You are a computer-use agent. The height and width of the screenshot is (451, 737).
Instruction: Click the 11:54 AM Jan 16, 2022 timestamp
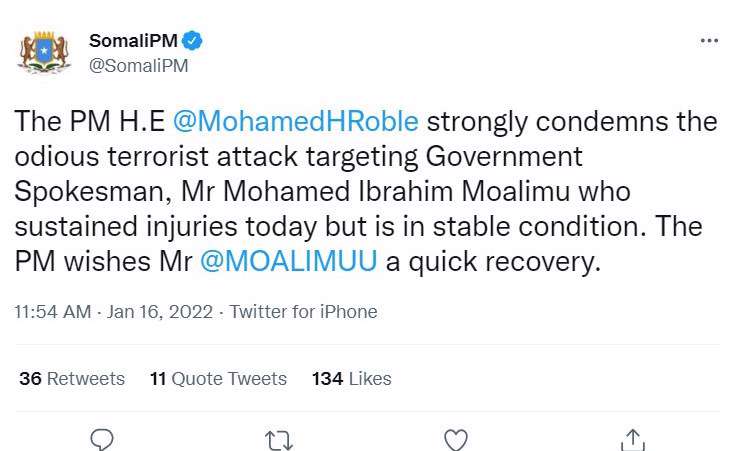click(113, 312)
